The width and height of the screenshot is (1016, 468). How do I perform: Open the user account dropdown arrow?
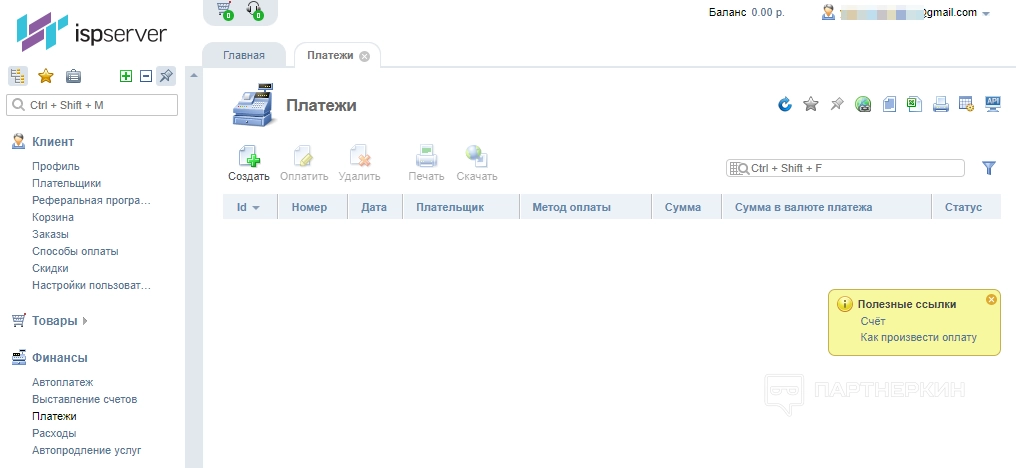(986, 14)
